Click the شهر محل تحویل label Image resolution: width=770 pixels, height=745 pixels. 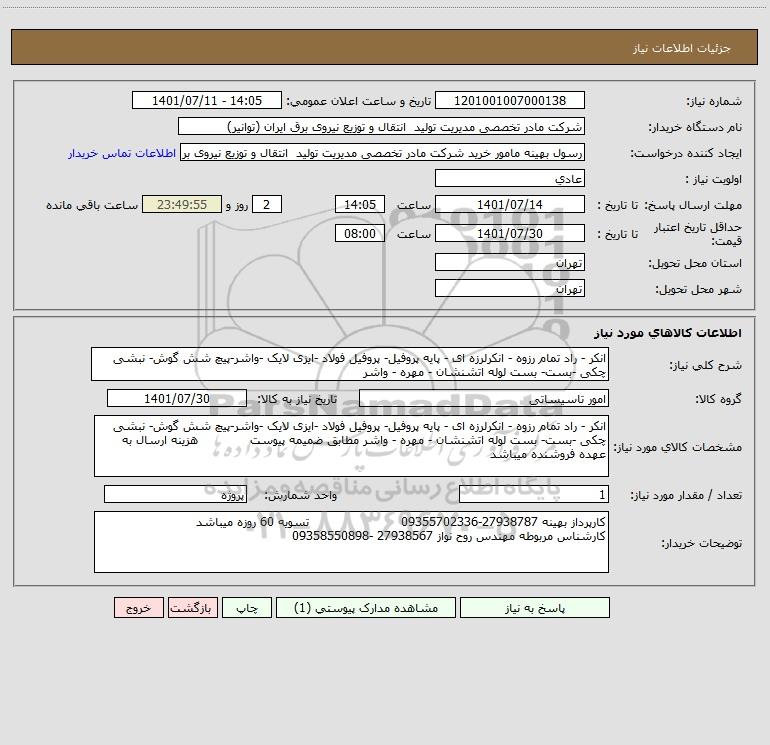click(699, 289)
